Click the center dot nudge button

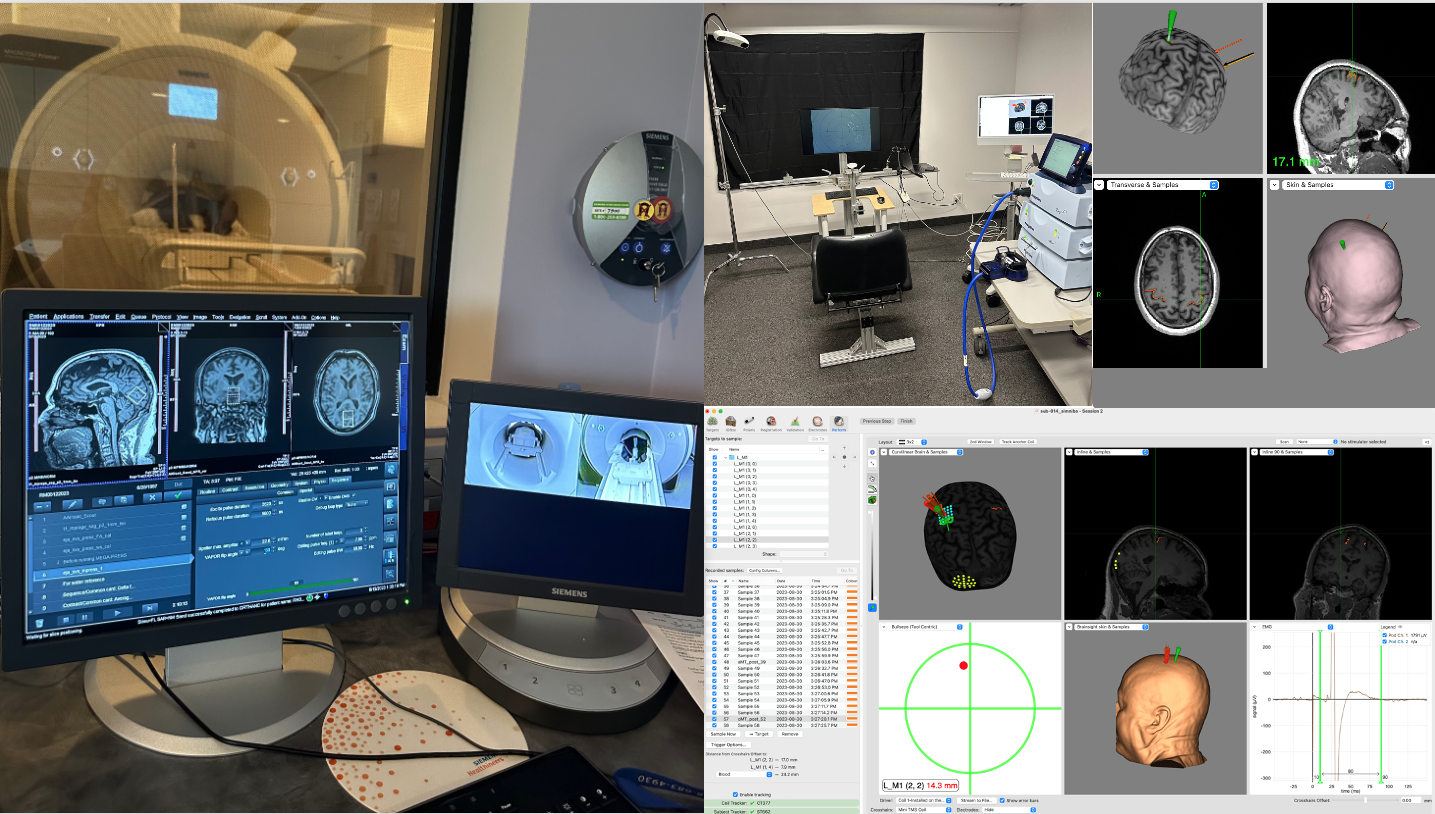[844, 457]
